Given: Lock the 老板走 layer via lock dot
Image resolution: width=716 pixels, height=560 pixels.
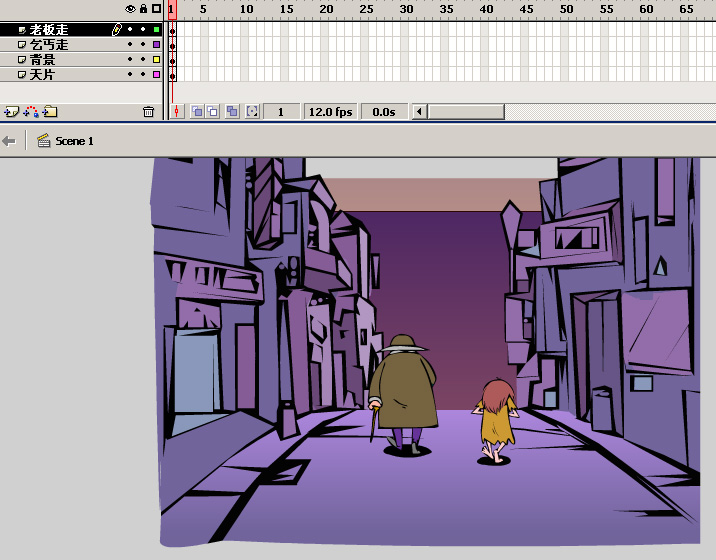Looking at the screenshot, I should [x=143, y=30].
